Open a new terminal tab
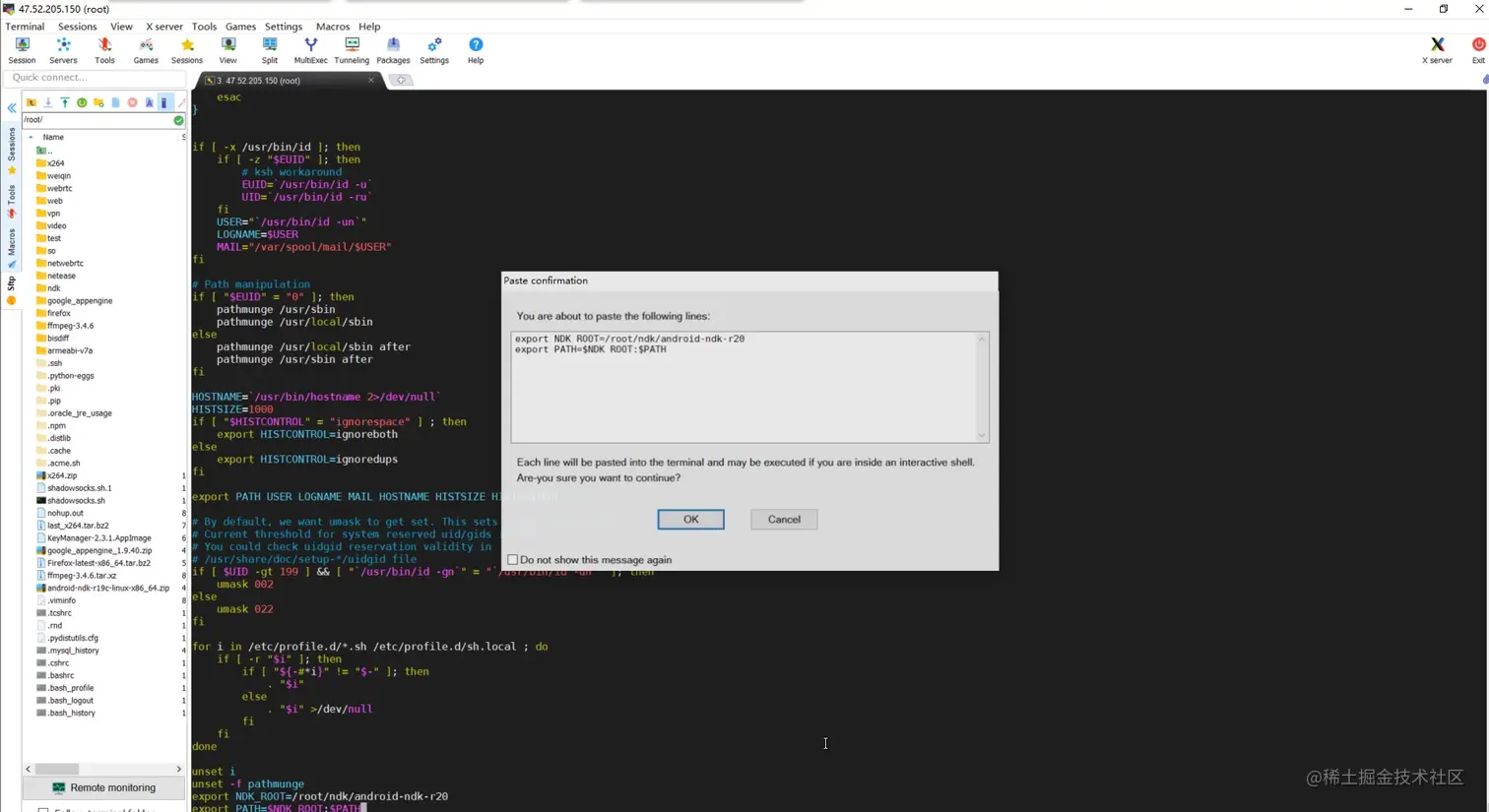The image size is (1489, 812). (402, 81)
